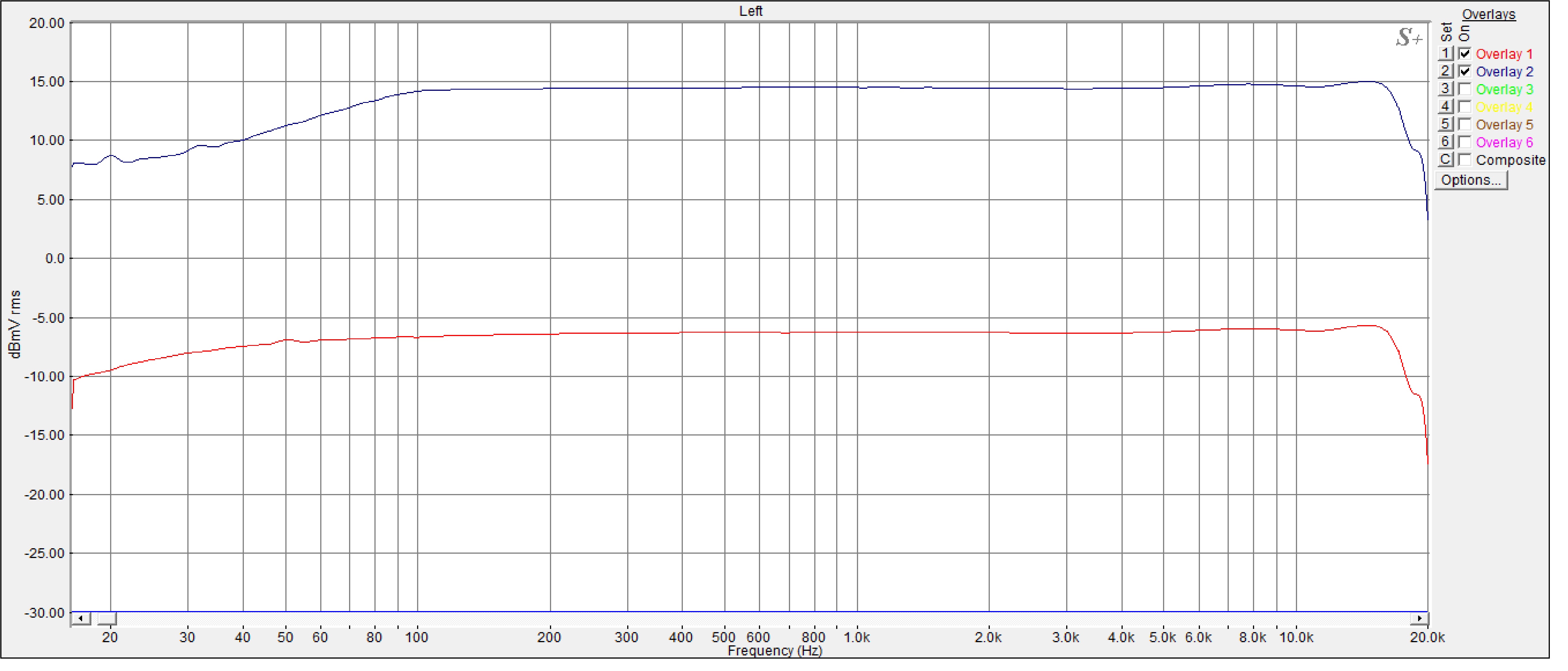Click Set button 4 for Overlay 4

[x=1446, y=107]
